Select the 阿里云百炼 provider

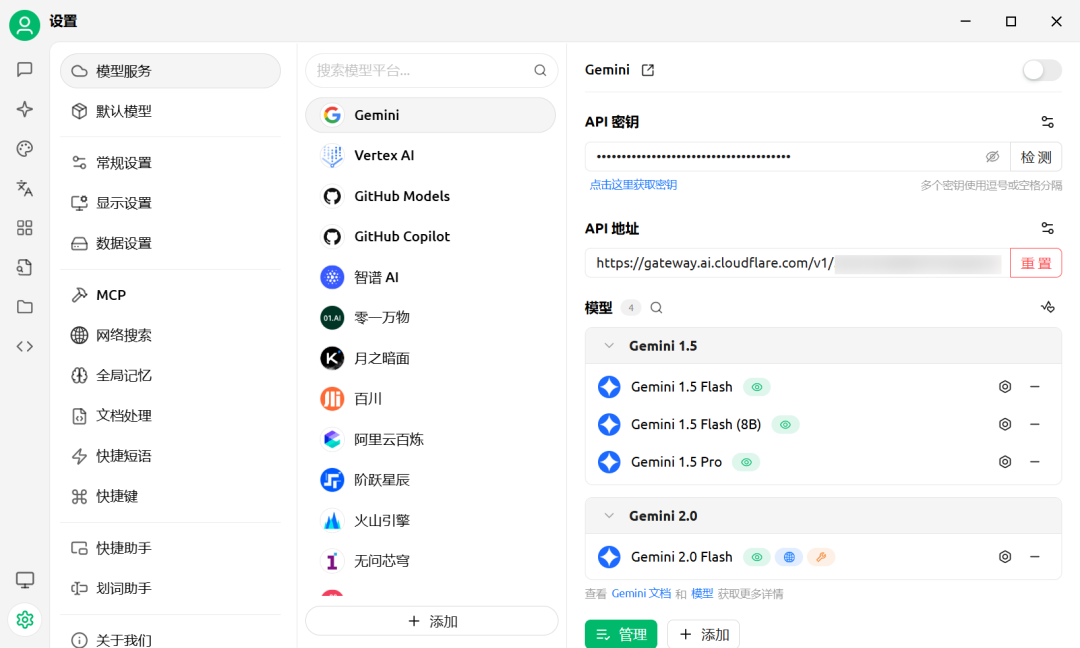[430, 439]
